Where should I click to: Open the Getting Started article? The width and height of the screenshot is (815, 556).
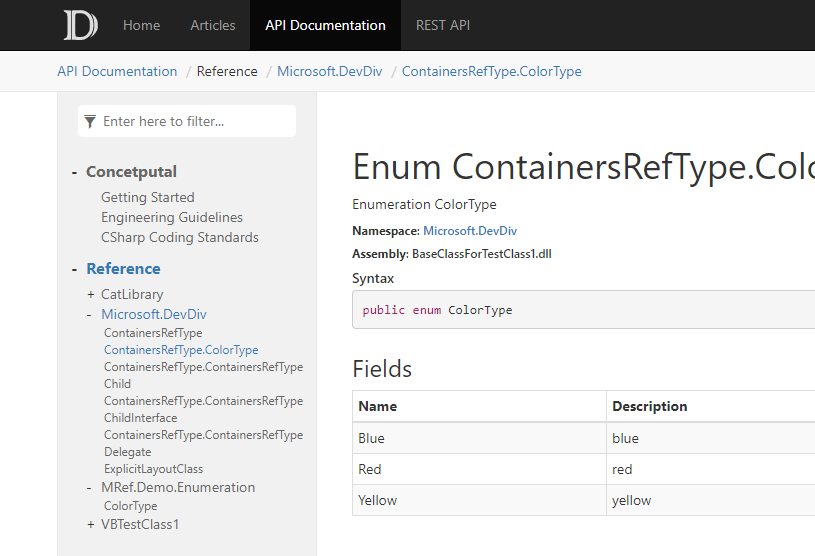[148, 197]
